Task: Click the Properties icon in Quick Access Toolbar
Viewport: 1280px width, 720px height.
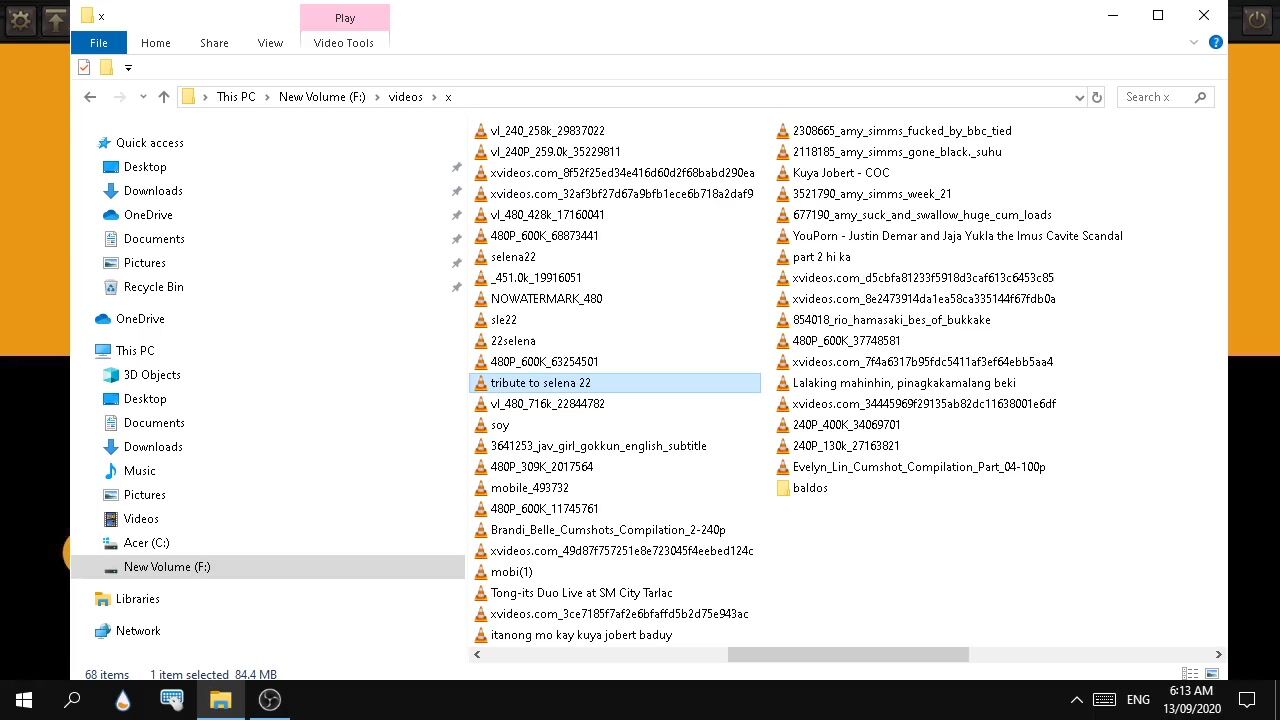Action: (x=84, y=68)
